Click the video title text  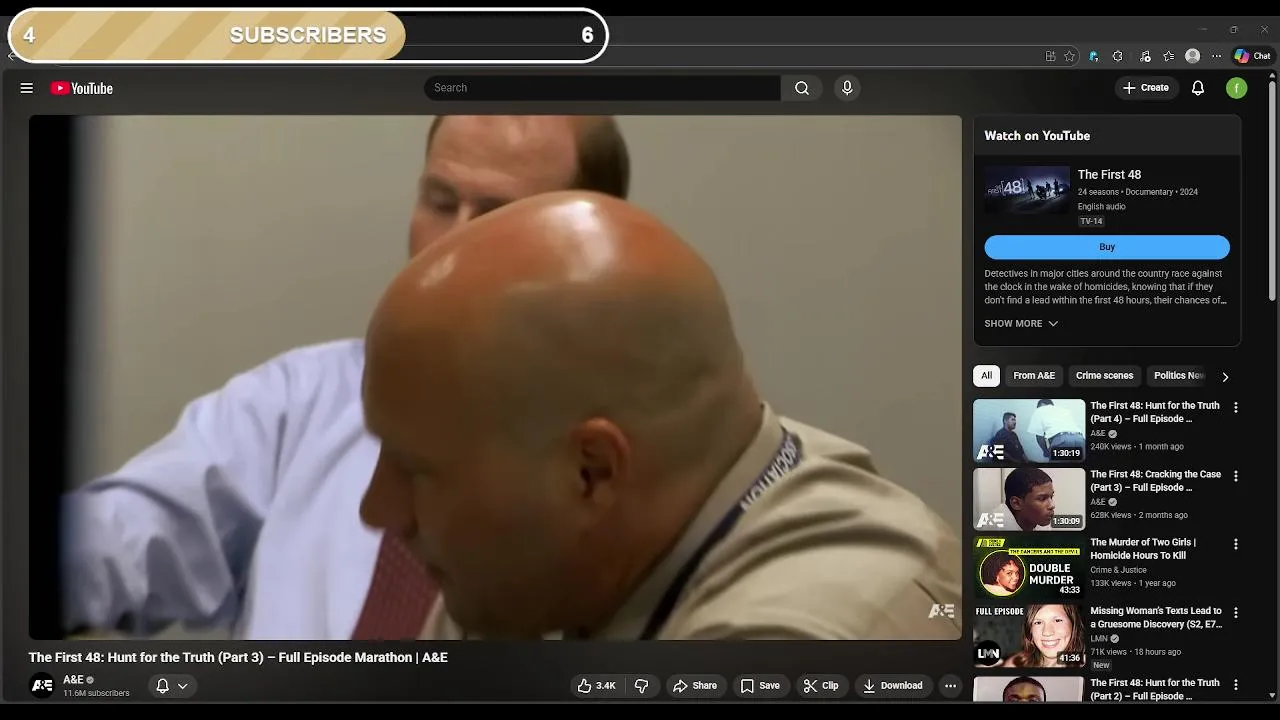coord(238,657)
